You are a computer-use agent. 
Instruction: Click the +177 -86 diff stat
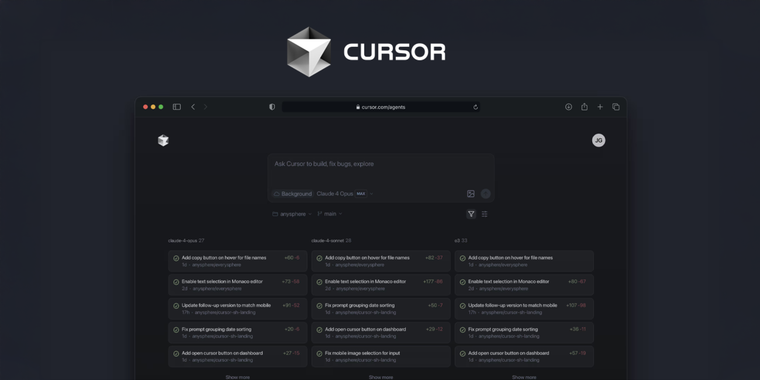433,282
